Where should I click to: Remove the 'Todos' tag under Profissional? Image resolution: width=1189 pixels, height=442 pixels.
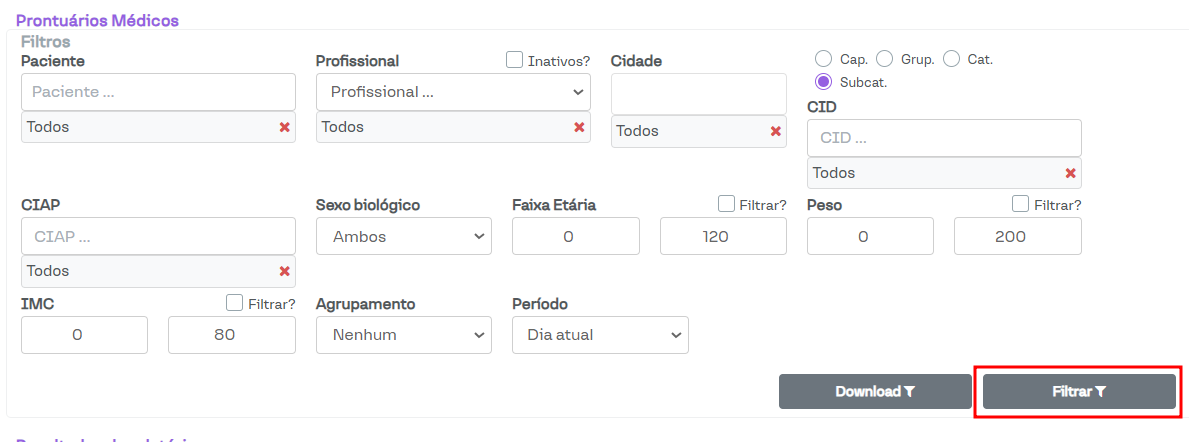coord(579,127)
